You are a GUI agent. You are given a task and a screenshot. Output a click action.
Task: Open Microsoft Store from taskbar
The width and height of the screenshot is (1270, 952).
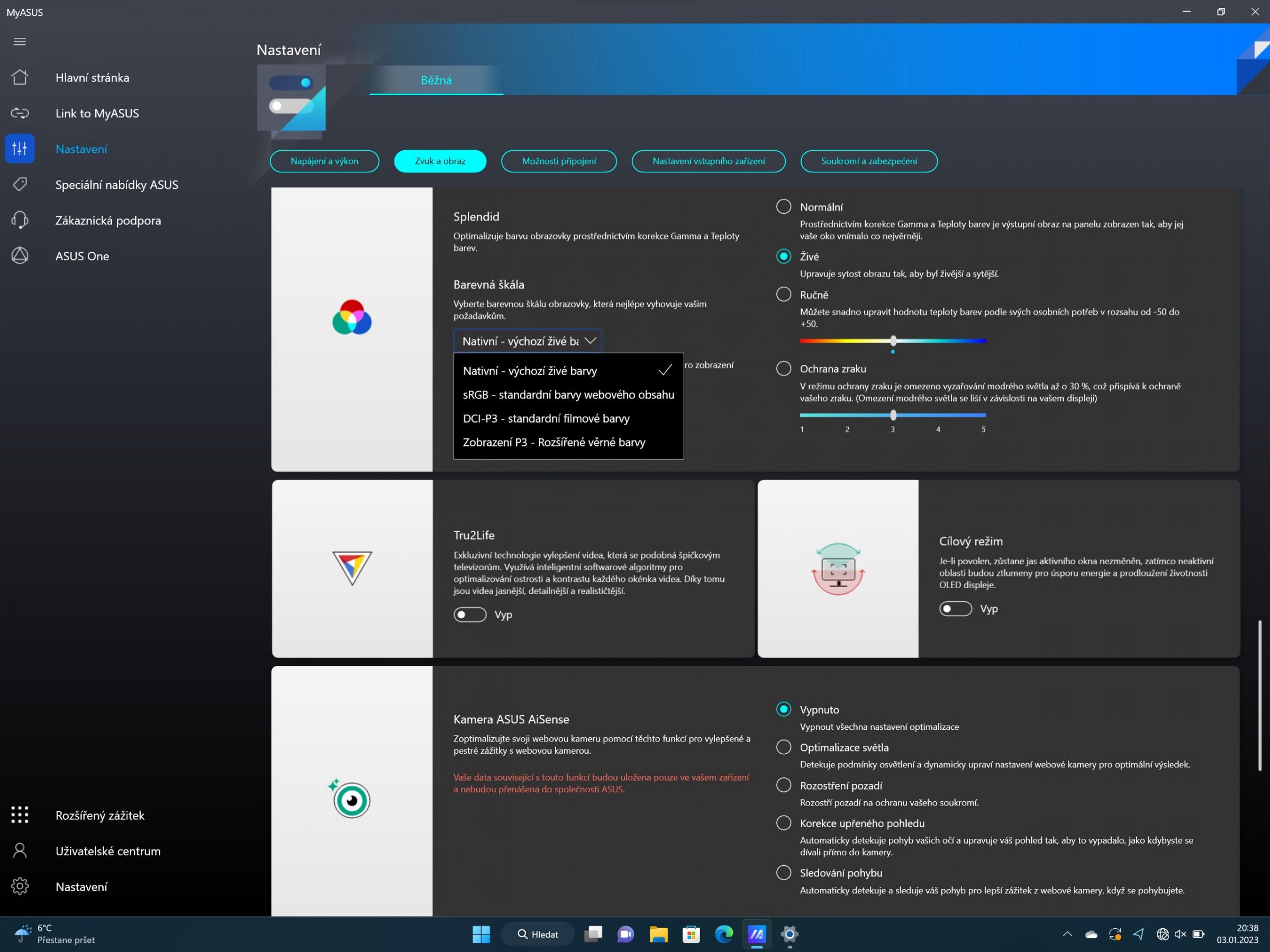(x=691, y=934)
